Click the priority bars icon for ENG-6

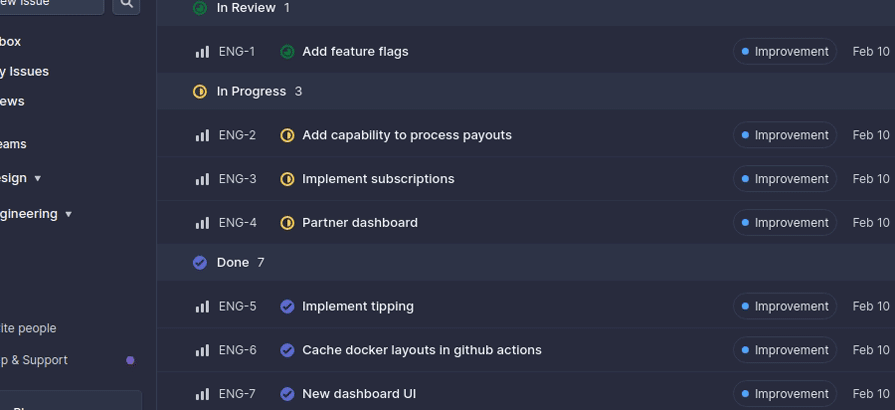click(x=202, y=350)
